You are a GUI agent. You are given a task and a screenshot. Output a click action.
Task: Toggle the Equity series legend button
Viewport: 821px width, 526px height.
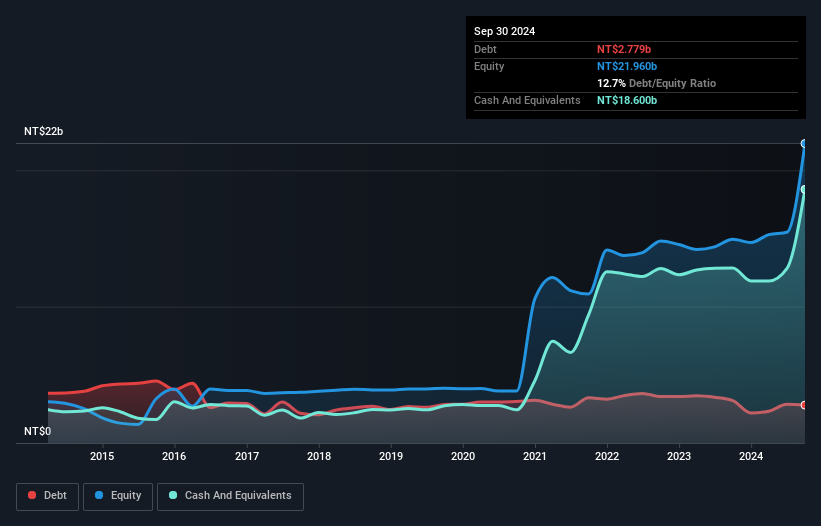pyautogui.click(x=118, y=496)
